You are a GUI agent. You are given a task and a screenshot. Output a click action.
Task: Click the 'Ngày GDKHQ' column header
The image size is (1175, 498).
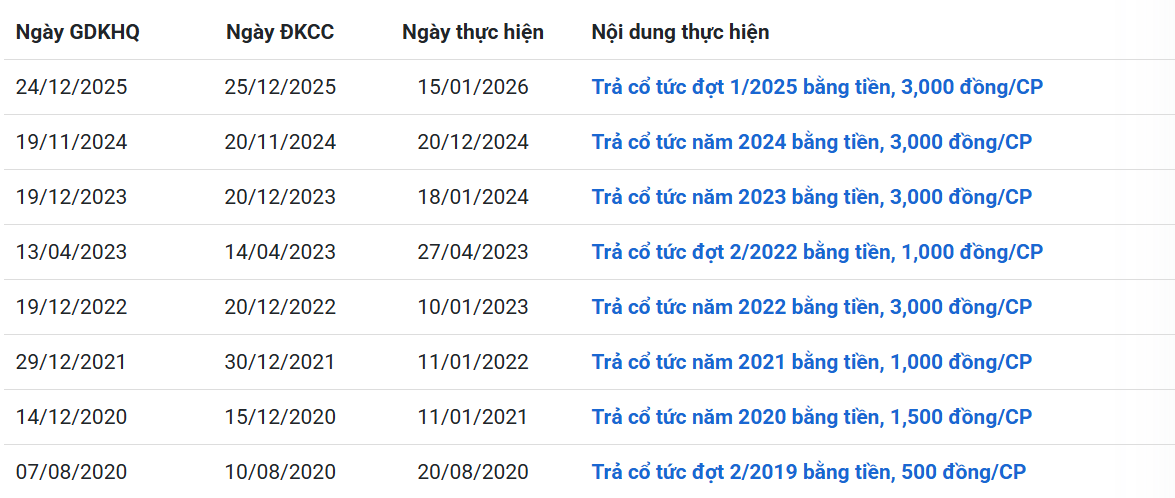(78, 32)
